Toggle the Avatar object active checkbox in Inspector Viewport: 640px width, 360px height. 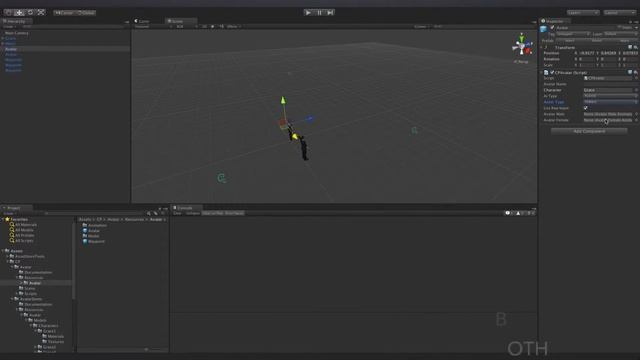552,28
